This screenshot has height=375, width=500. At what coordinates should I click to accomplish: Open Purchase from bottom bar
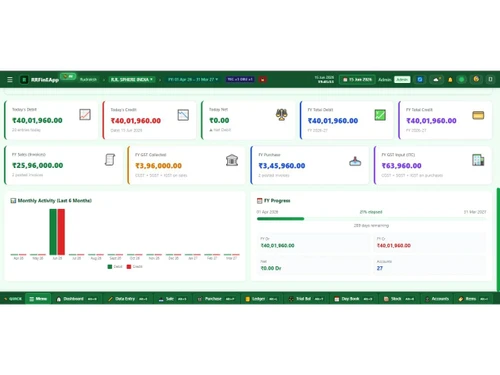[x=216, y=299]
